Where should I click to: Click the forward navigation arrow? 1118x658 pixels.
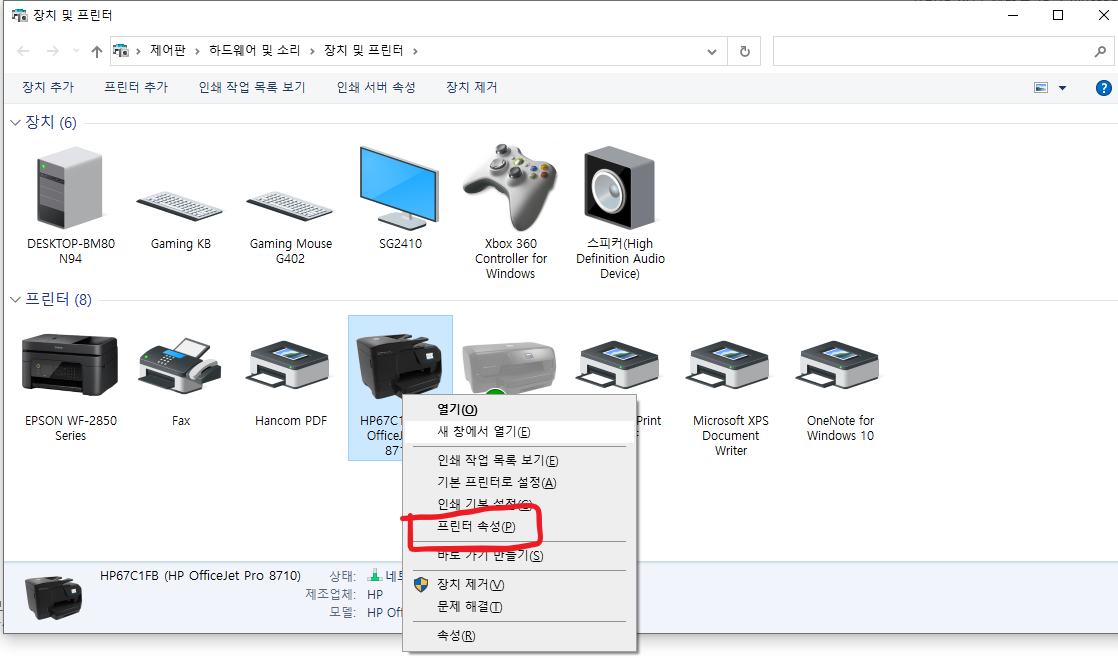point(53,51)
